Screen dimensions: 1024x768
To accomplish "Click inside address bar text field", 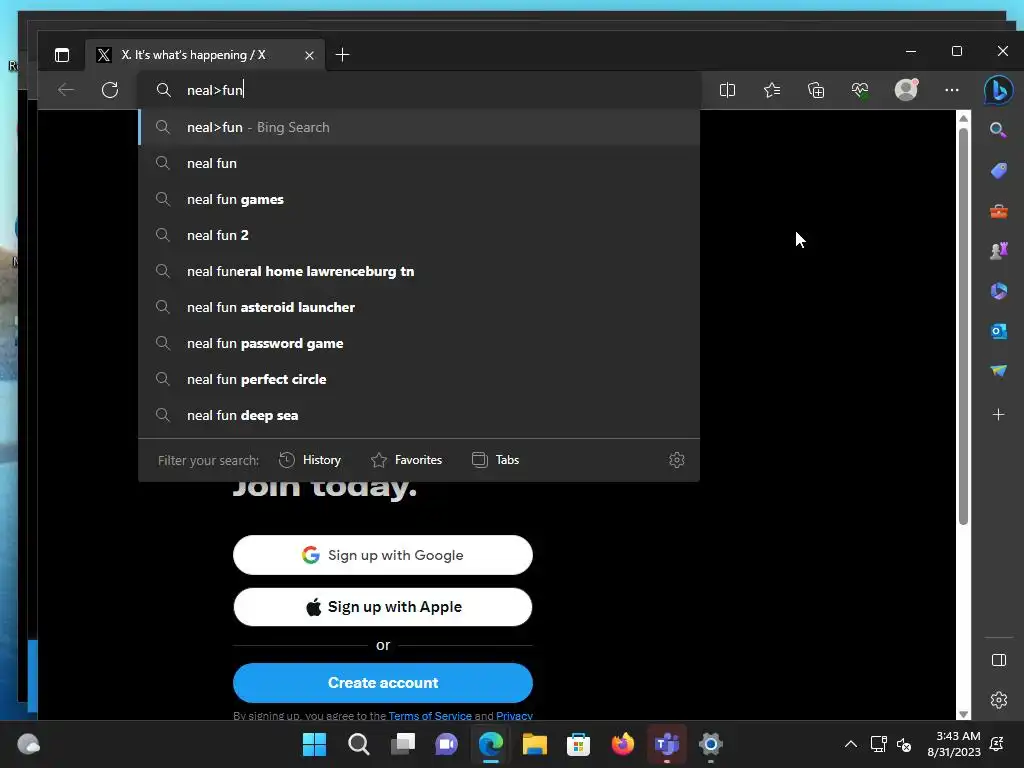I will (x=419, y=90).
